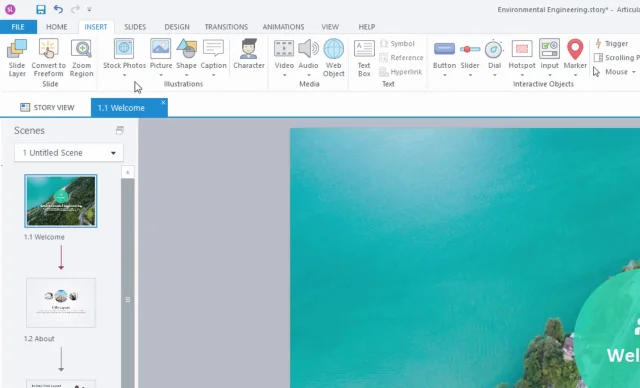640x388 pixels.
Task: Click the 1.1 Welcome slide label
Action: point(44,237)
